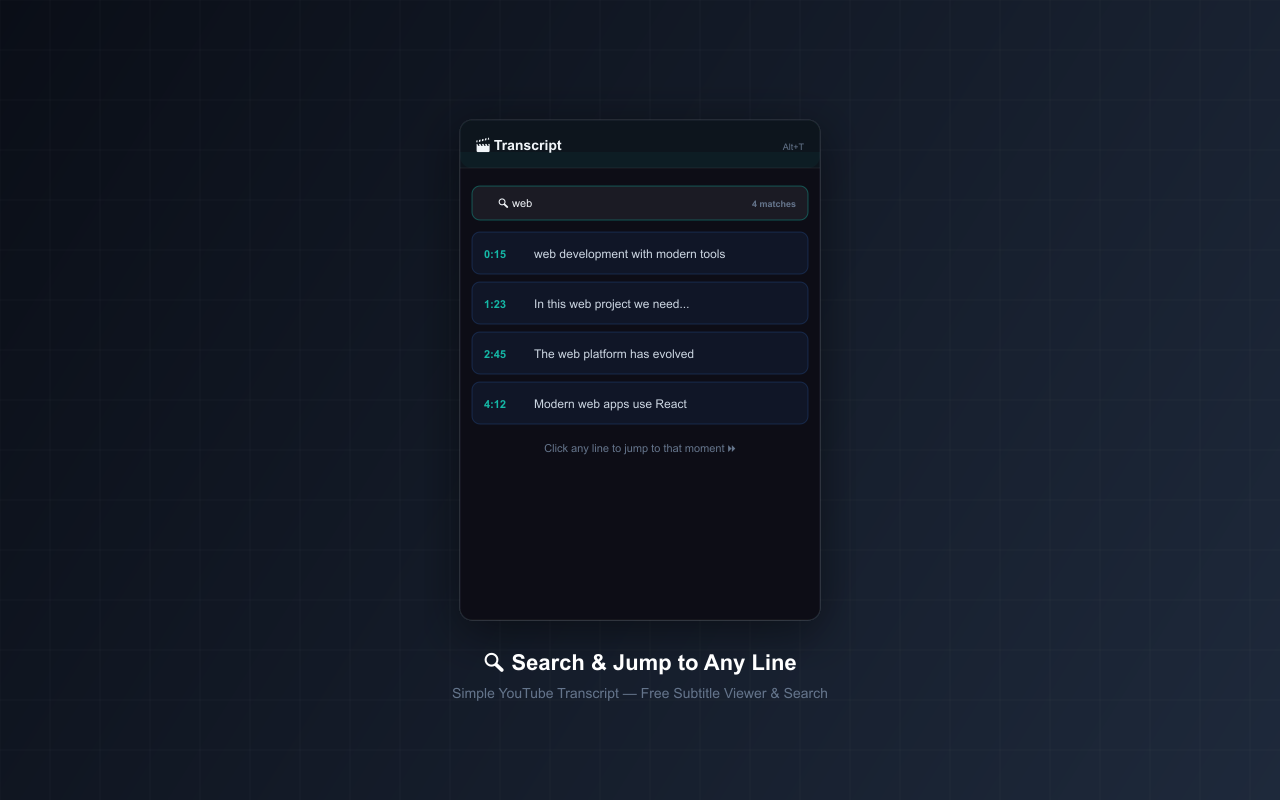Select the line 'web development with modern tools'
The height and width of the screenshot is (800, 1280).
pos(629,254)
